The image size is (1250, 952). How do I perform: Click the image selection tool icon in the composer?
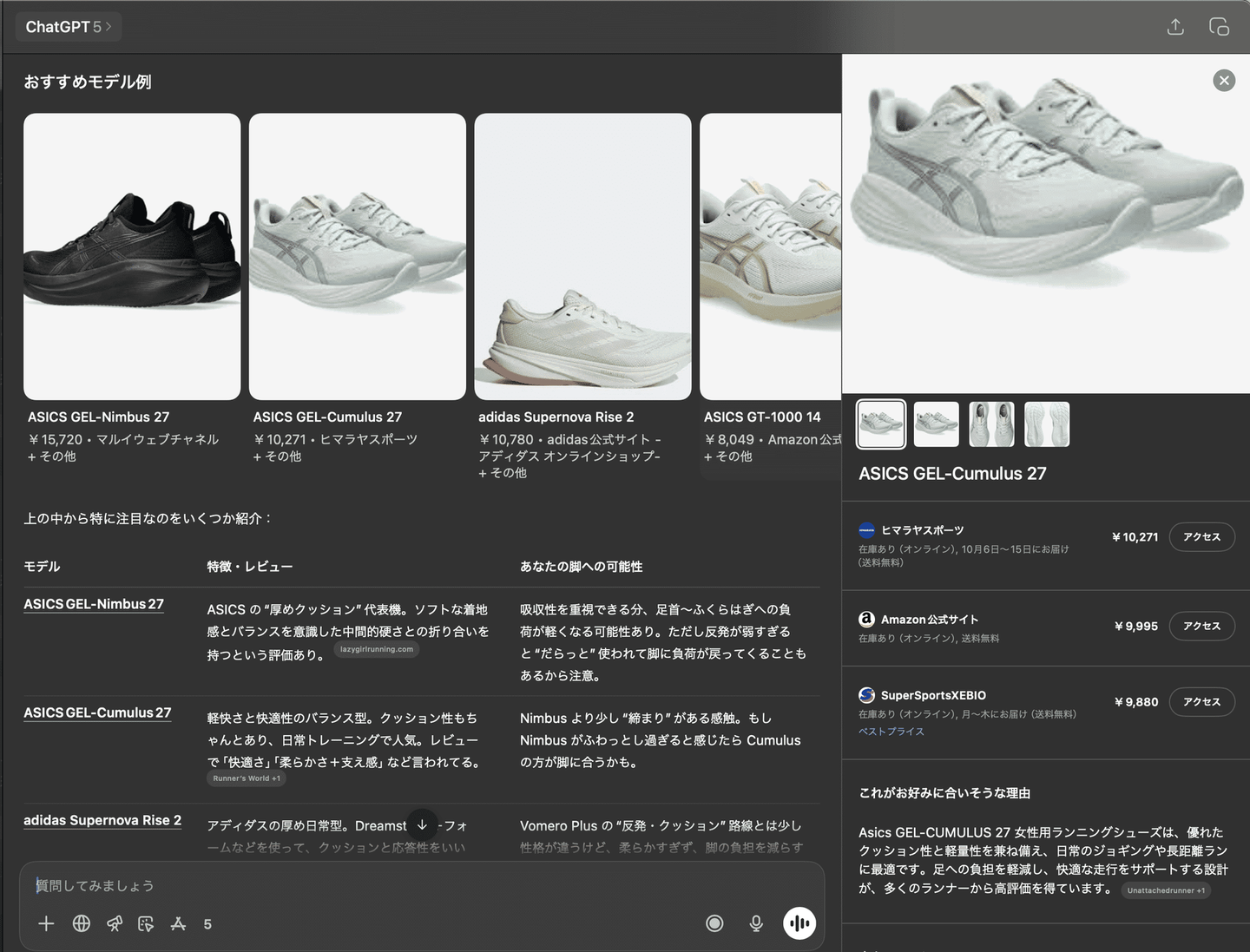coord(146,924)
